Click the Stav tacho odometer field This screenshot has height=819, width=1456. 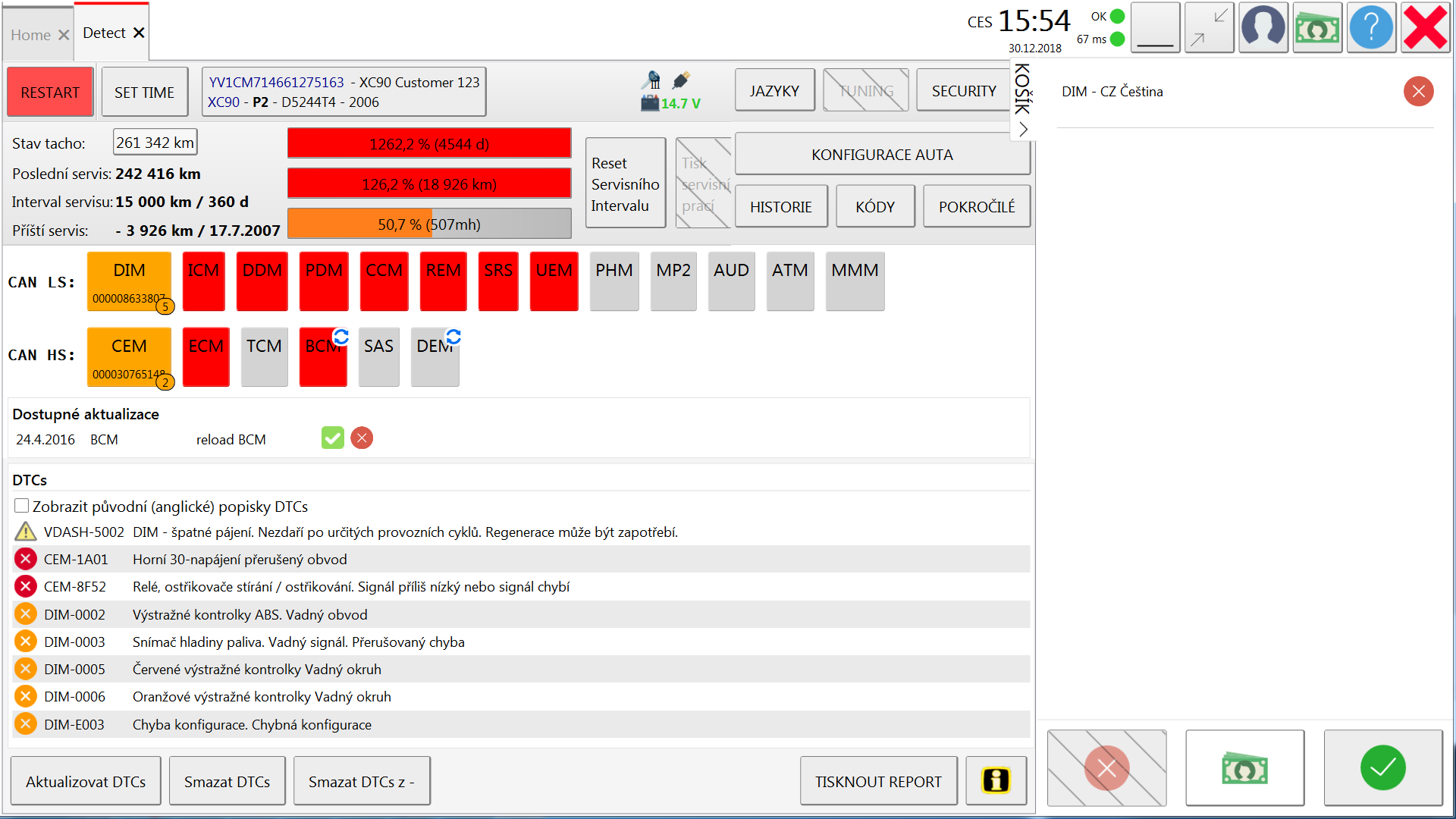pyautogui.click(x=155, y=143)
